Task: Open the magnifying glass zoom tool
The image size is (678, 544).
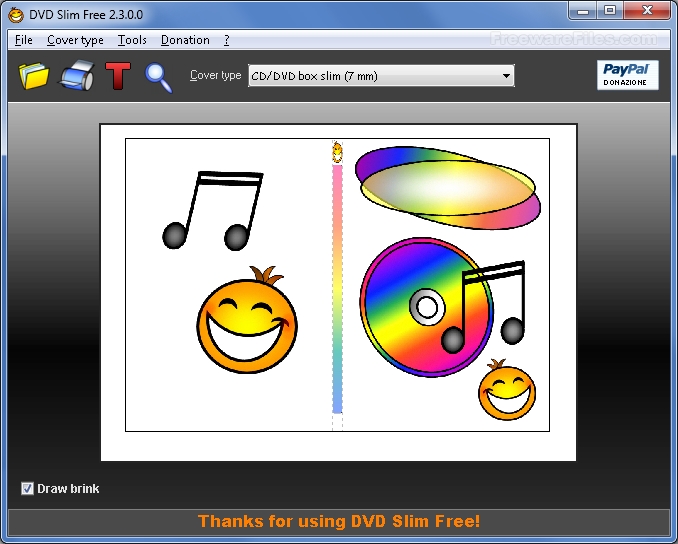Action: [158, 78]
